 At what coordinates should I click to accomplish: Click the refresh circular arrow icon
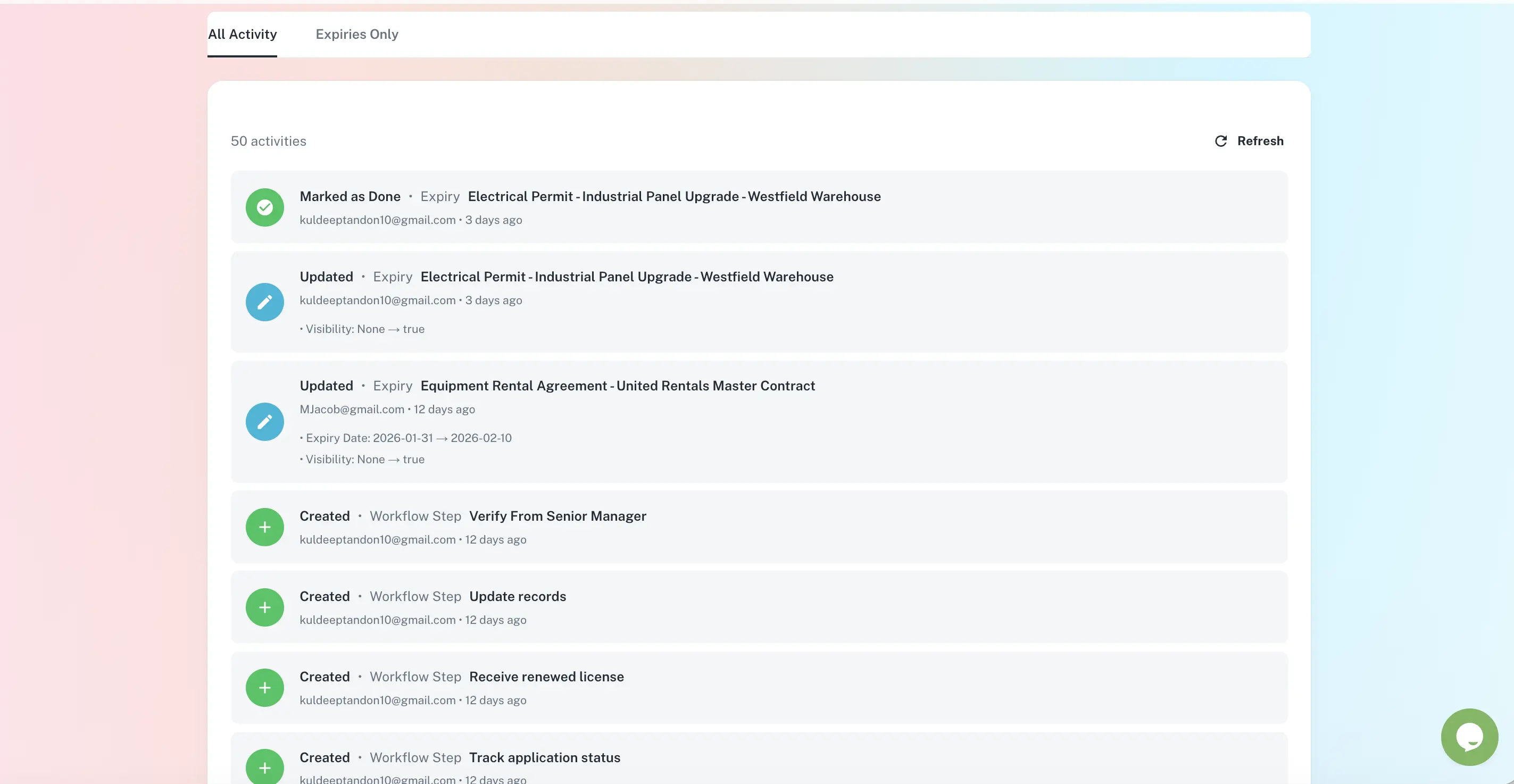(1221, 141)
